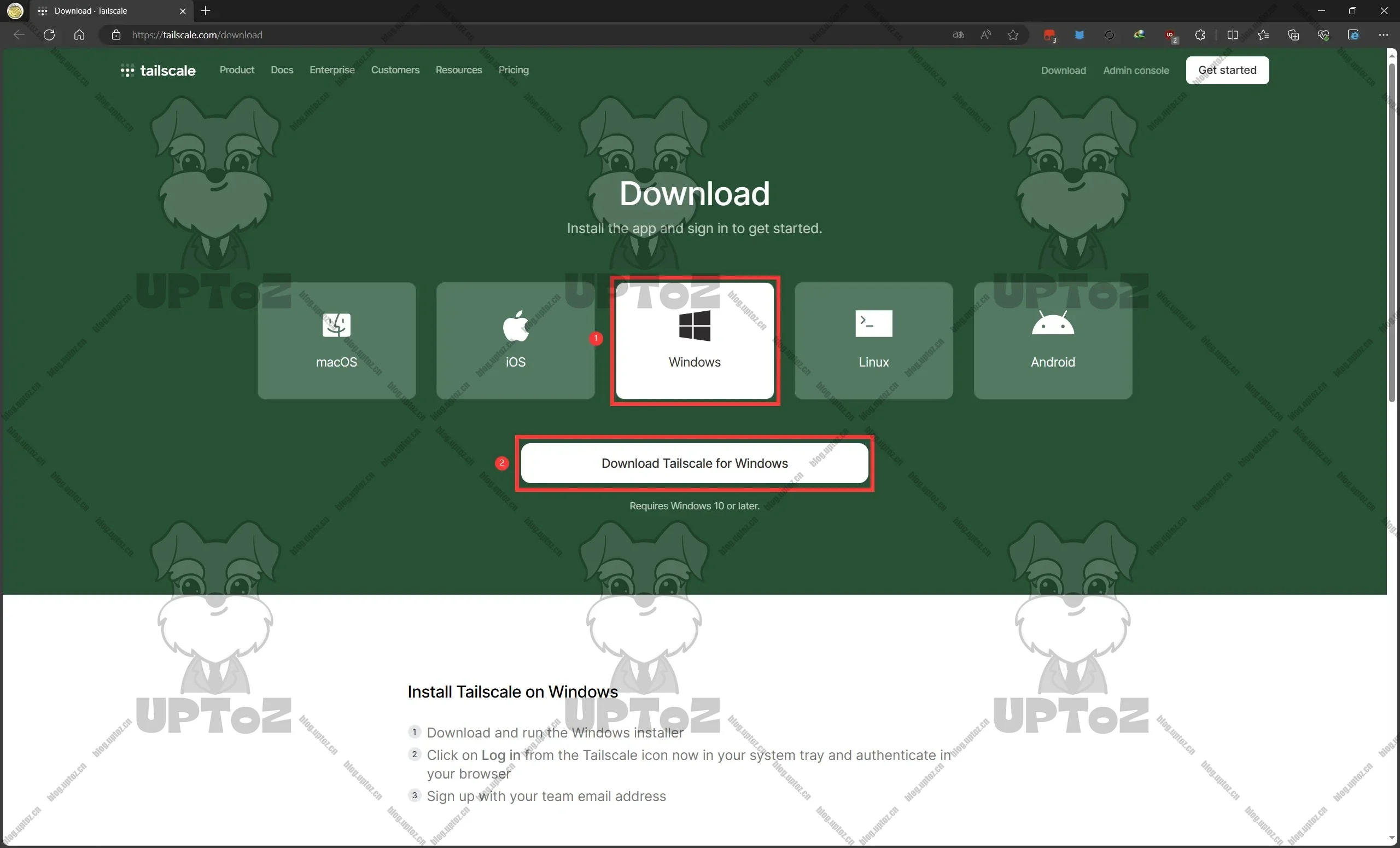The width and height of the screenshot is (1400, 848).
Task: Open the Extensions puzzle menu
Action: [x=1200, y=34]
